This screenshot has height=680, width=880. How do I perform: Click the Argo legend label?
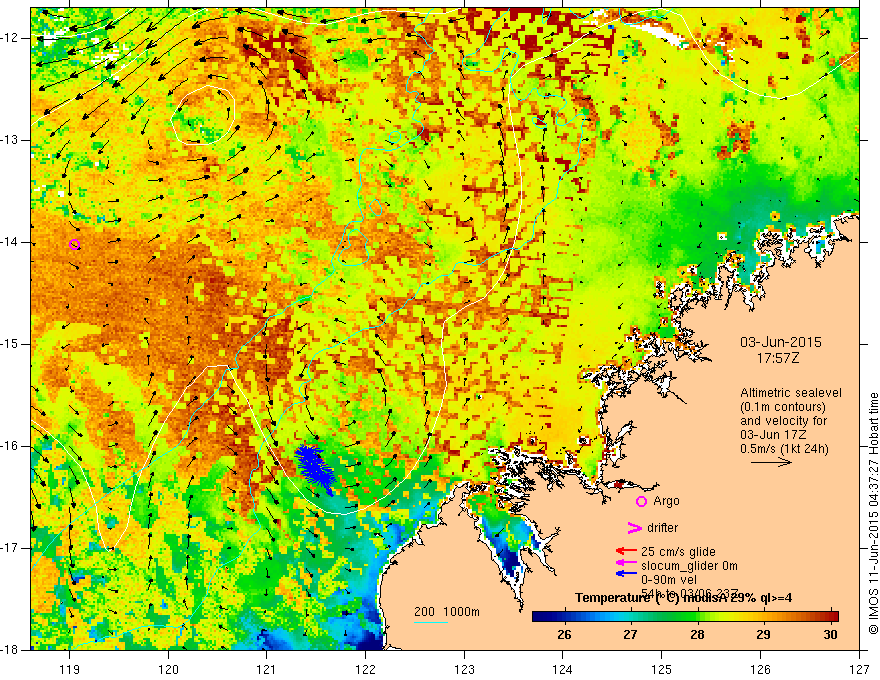[x=666, y=501]
